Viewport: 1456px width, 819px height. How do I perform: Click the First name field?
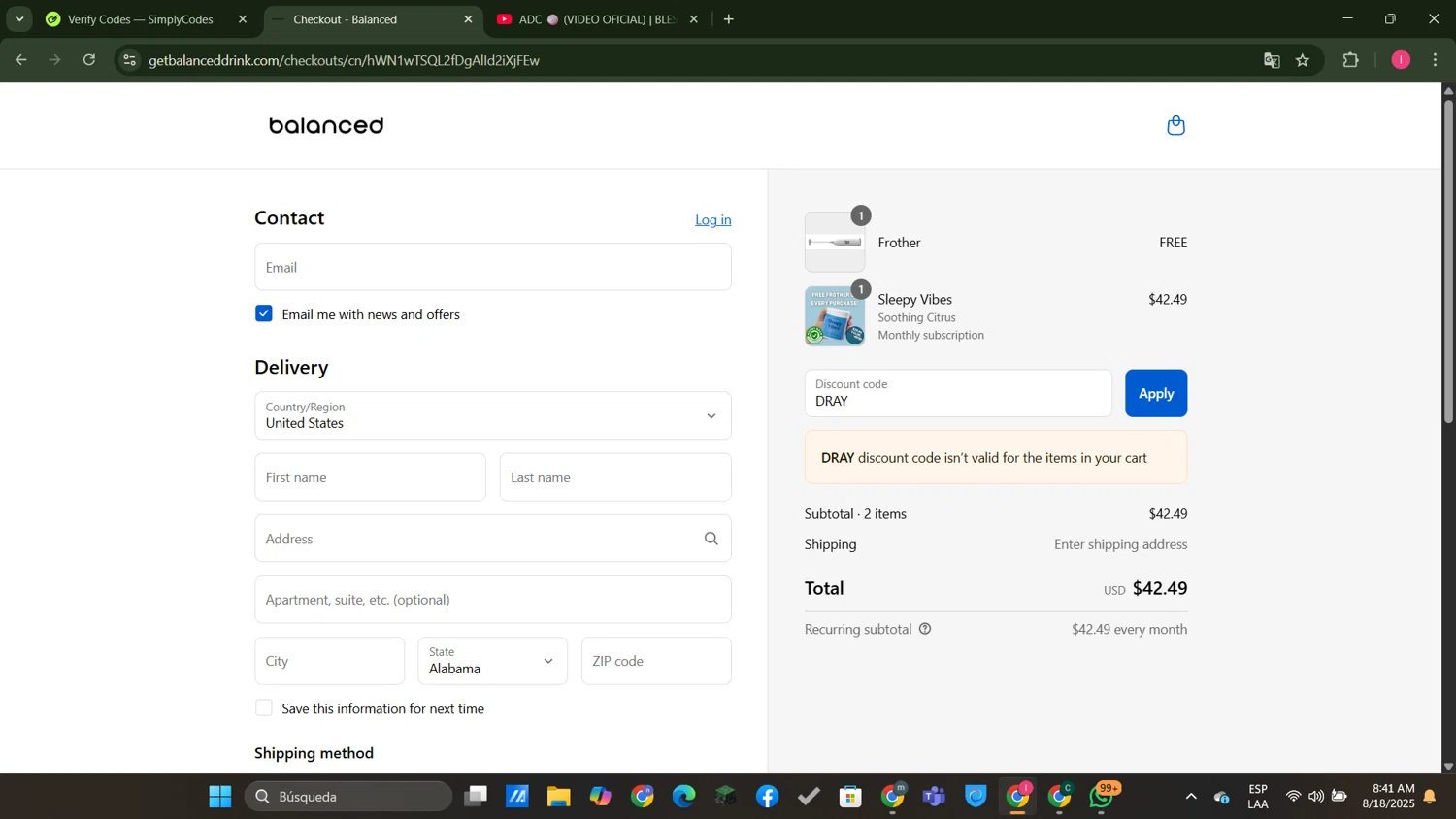click(370, 477)
